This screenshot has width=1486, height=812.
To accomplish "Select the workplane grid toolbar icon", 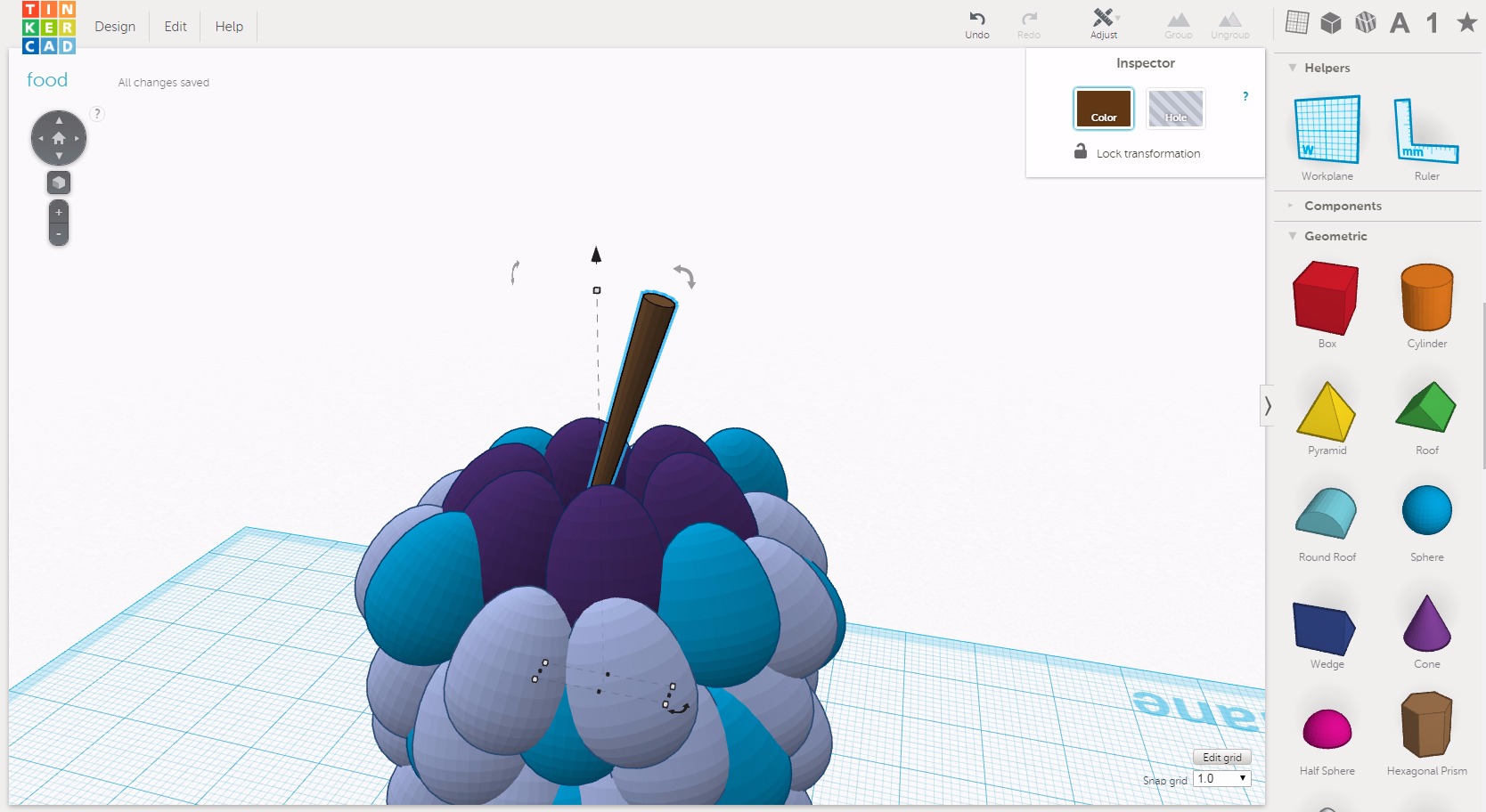I will tap(1297, 22).
